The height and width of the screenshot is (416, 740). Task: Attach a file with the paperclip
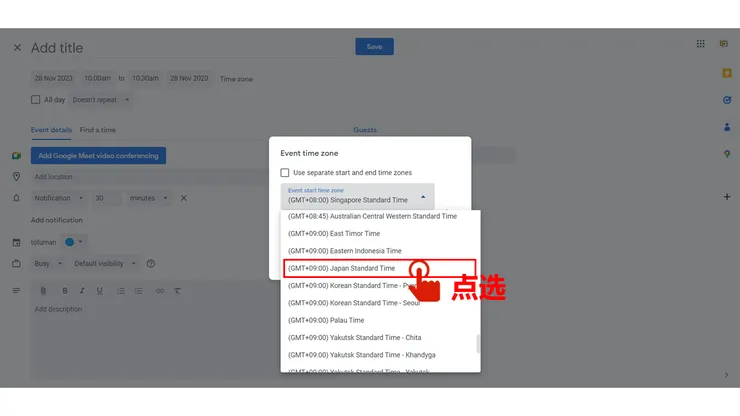point(43,291)
